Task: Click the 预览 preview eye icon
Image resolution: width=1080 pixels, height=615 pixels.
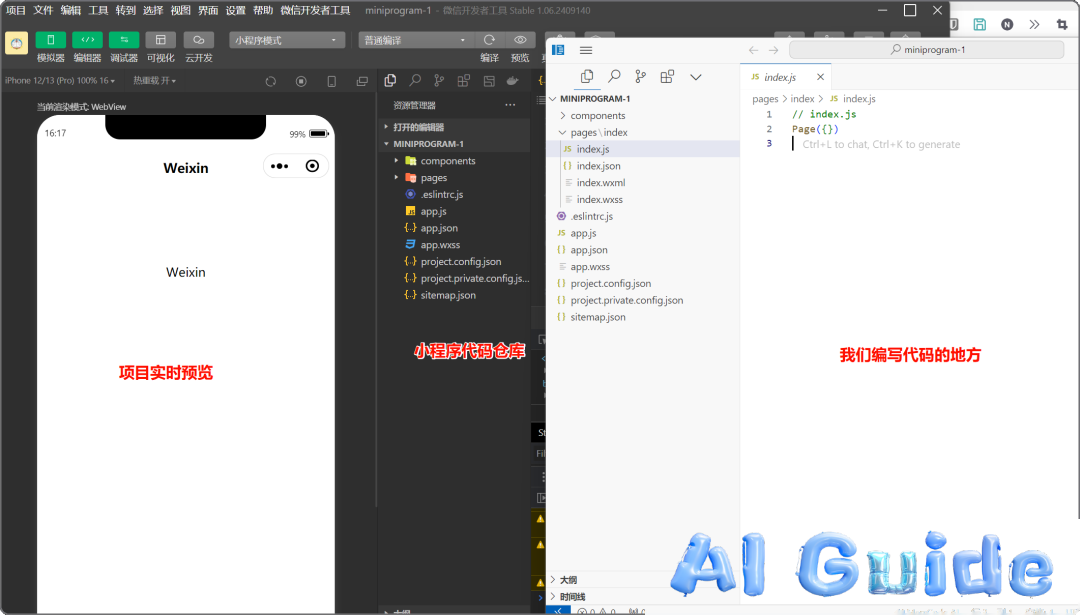Action: (x=520, y=40)
